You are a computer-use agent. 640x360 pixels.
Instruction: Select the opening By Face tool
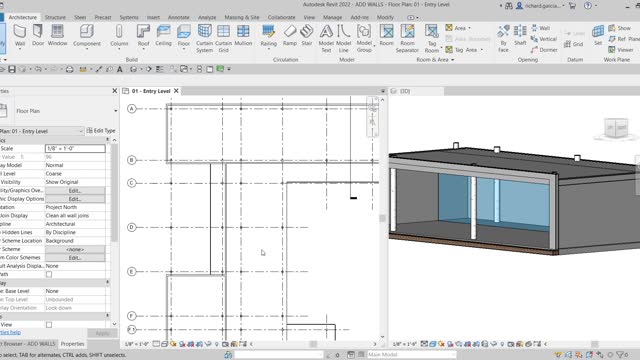click(503, 38)
